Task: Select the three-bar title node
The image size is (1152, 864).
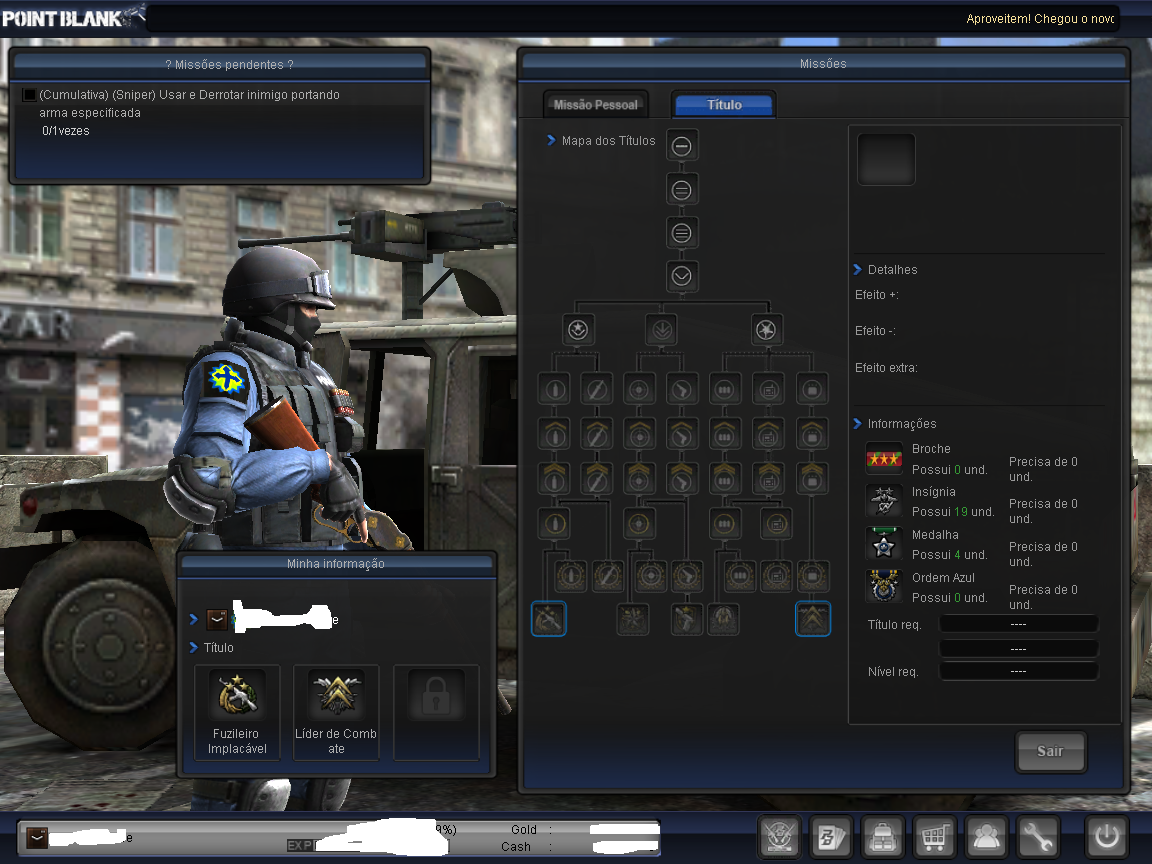Action: tap(682, 234)
